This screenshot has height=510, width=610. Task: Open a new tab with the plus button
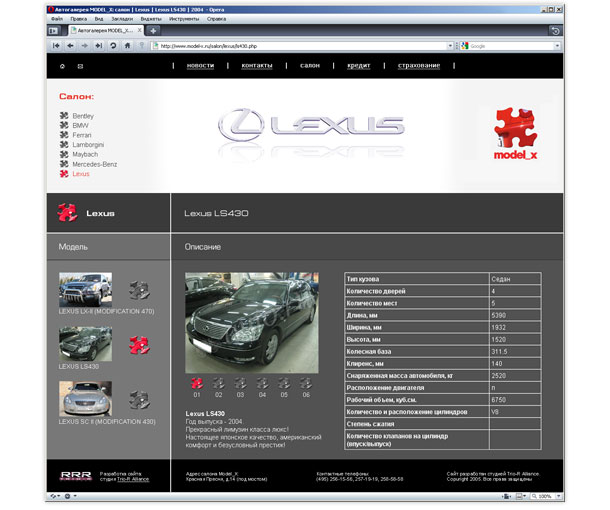(153, 30)
